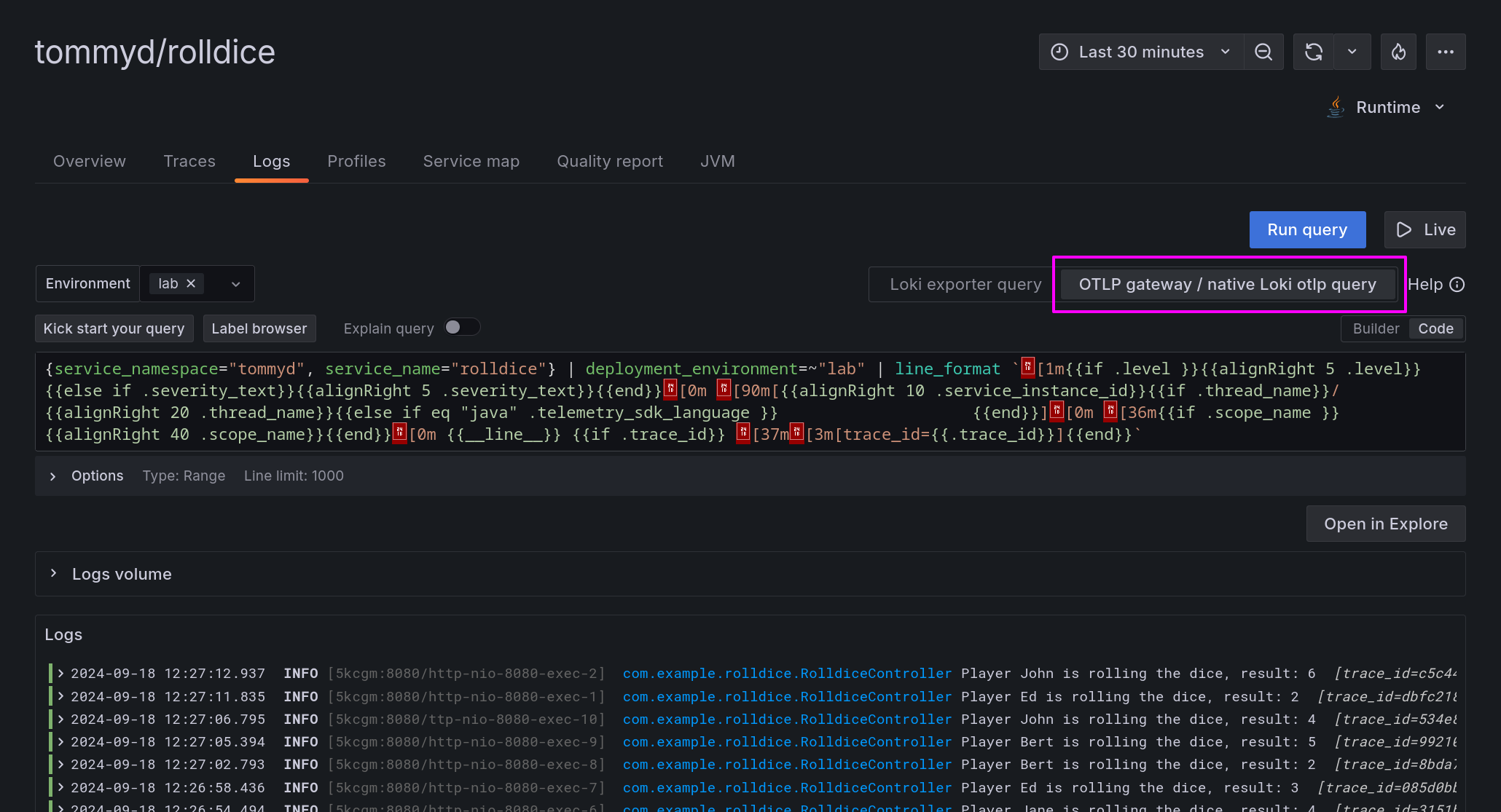Image resolution: width=1501 pixels, height=812 pixels.
Task: Open the Environment selector dropdown
Action: coord(236,284)
